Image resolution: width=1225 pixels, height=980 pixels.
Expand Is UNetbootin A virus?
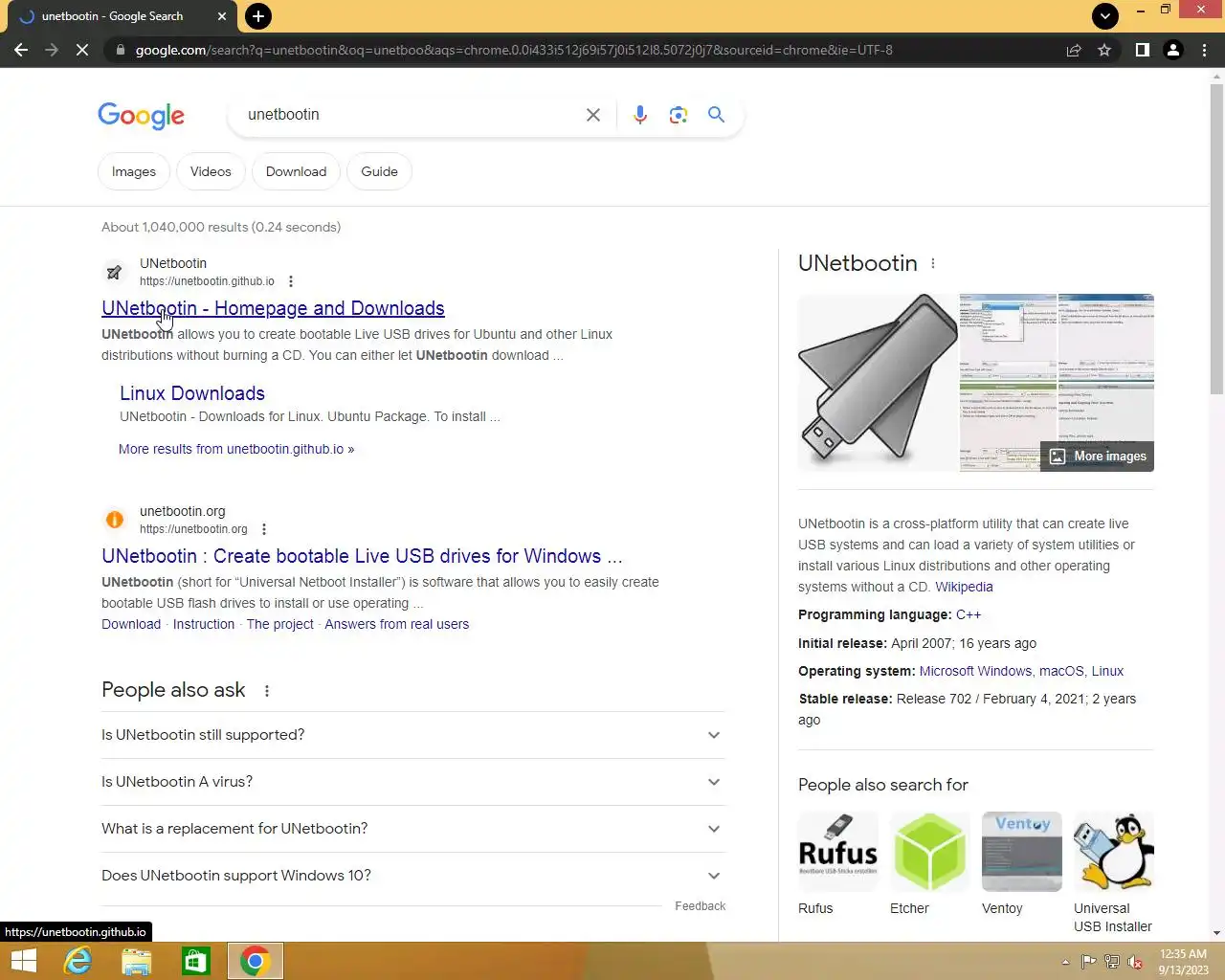point(413,782)
